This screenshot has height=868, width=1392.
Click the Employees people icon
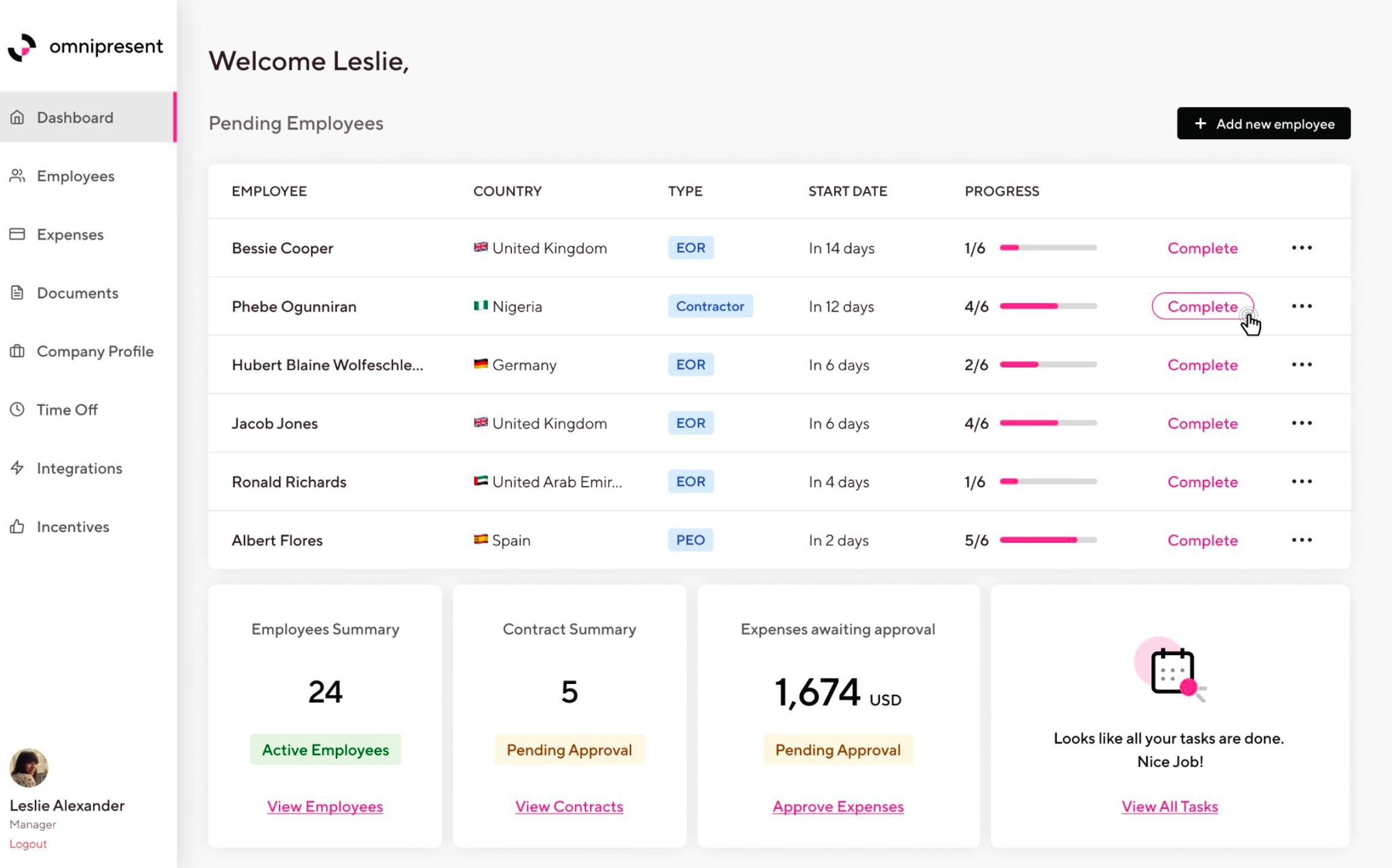click(17, 175)
